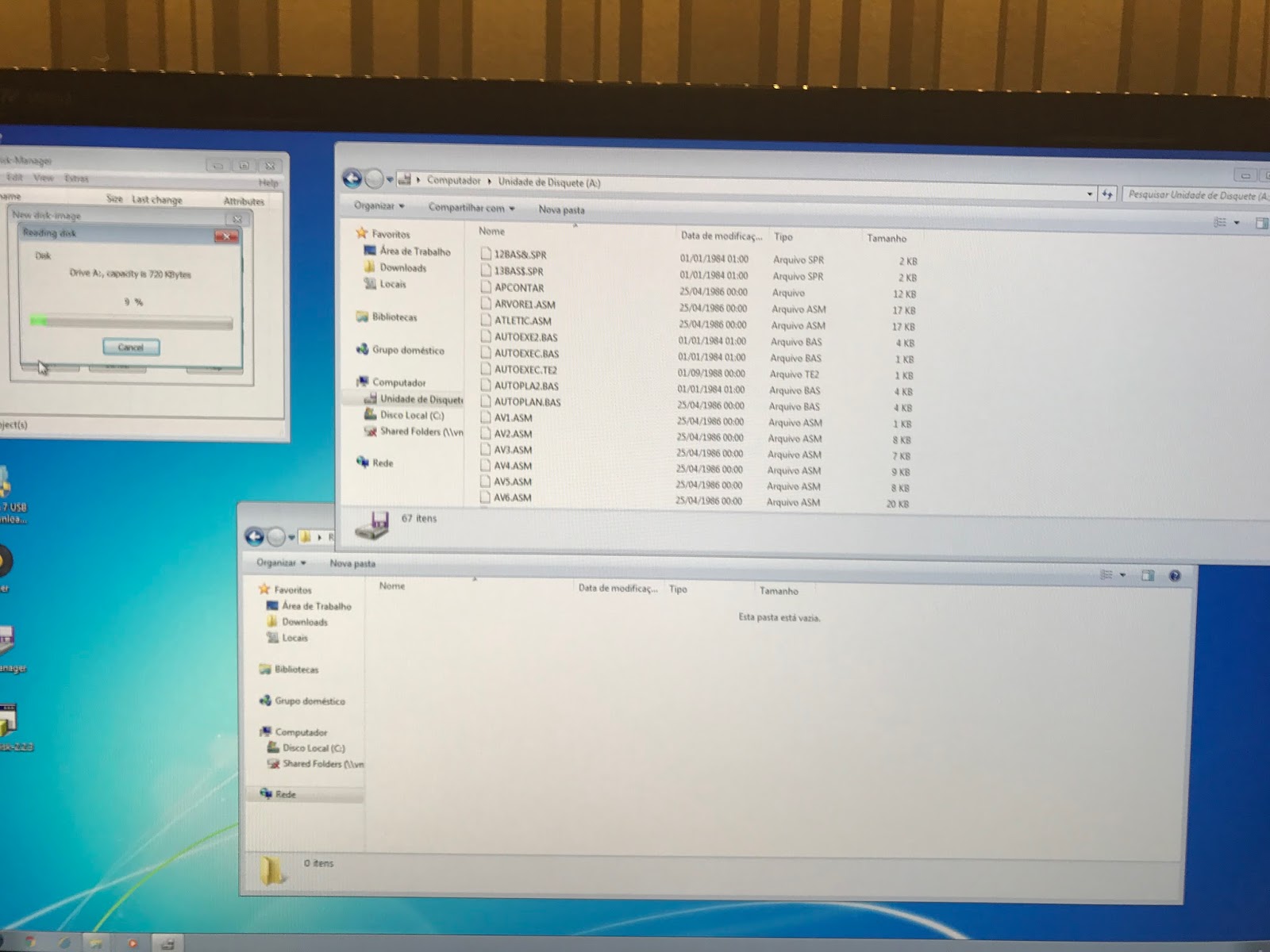Image resolution: width=1270 pixels, height=952 pixels.
Task: Select Unidade de Disquete in the navigation tree
Action: pos(420,399)
